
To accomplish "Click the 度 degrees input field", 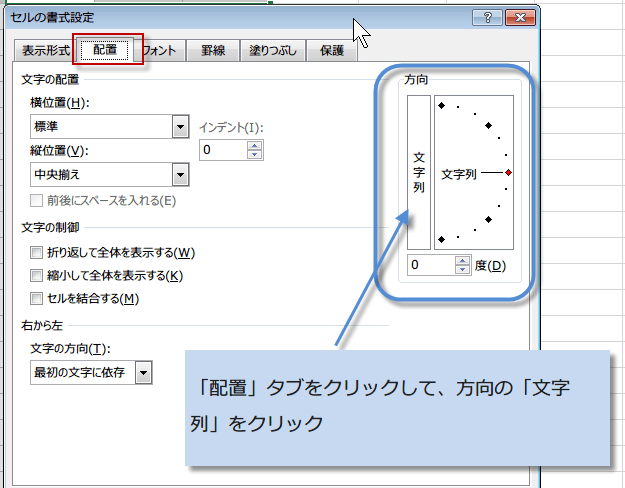I will click(x=431, y=265).
